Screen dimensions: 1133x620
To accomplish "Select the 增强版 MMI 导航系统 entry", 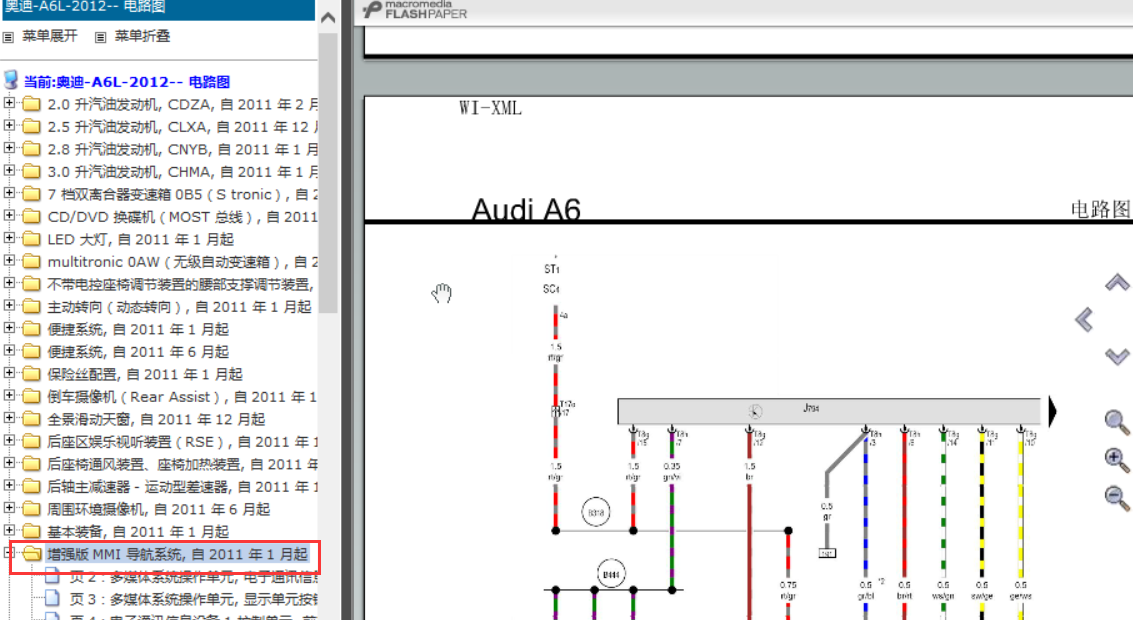I will pyautogui.click(x=178, y=554).
